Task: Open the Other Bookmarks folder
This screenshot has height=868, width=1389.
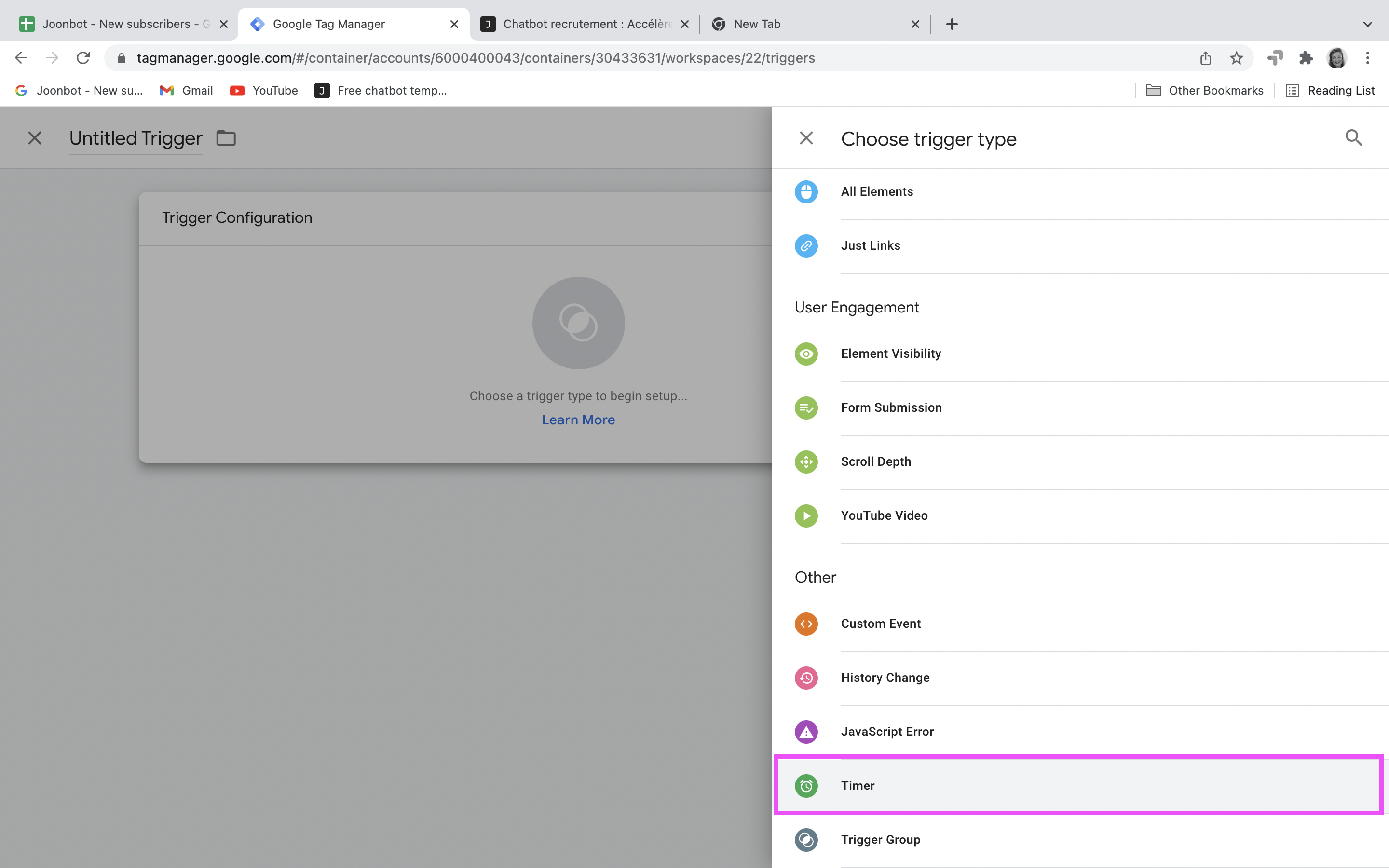Action: [x=1204, y=91]
